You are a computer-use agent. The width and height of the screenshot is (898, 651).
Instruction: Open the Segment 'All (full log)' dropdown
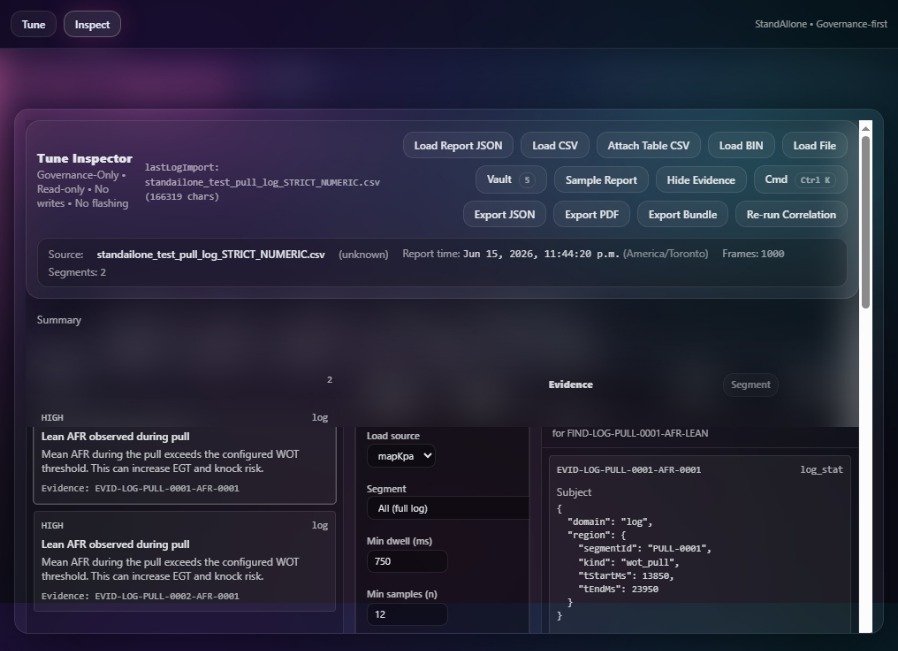(x=448, y=508)
